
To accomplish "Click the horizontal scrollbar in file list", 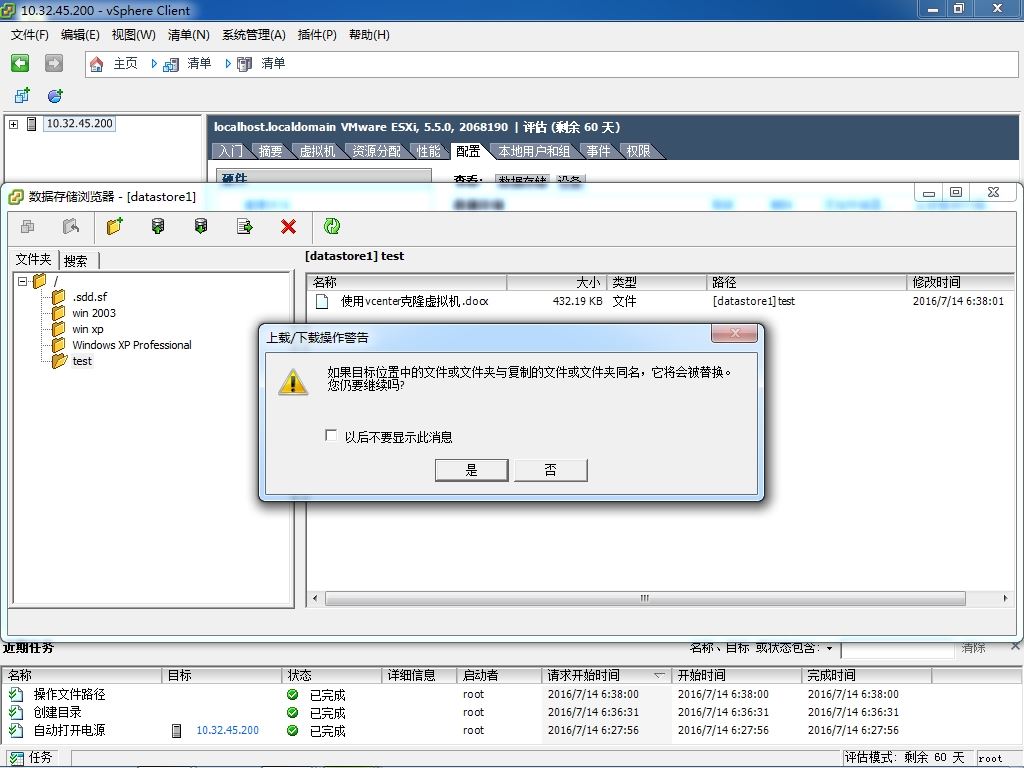I will pyautogui.click(x=645, y=598).
